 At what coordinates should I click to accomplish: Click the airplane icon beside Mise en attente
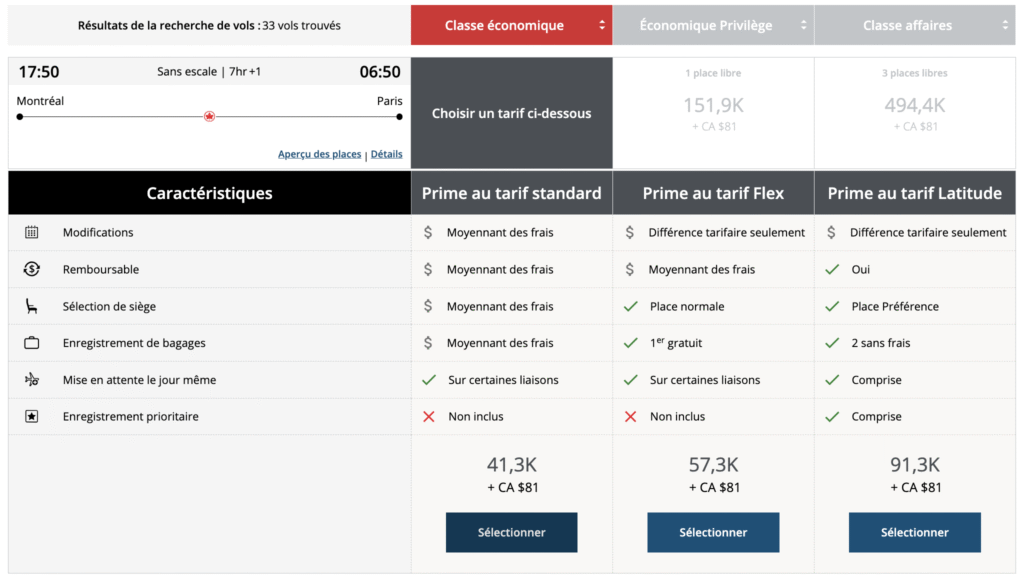click(32, 380)
